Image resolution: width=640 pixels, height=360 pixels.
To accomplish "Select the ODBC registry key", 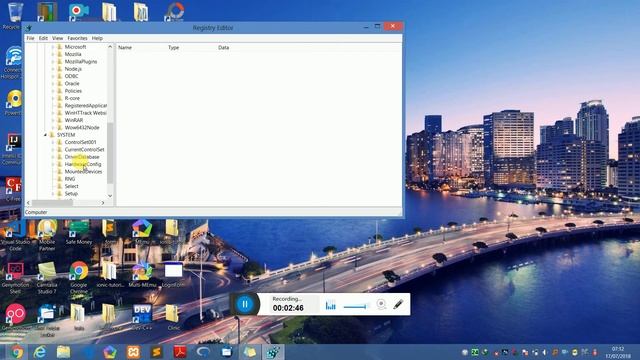I will (71, 76).
